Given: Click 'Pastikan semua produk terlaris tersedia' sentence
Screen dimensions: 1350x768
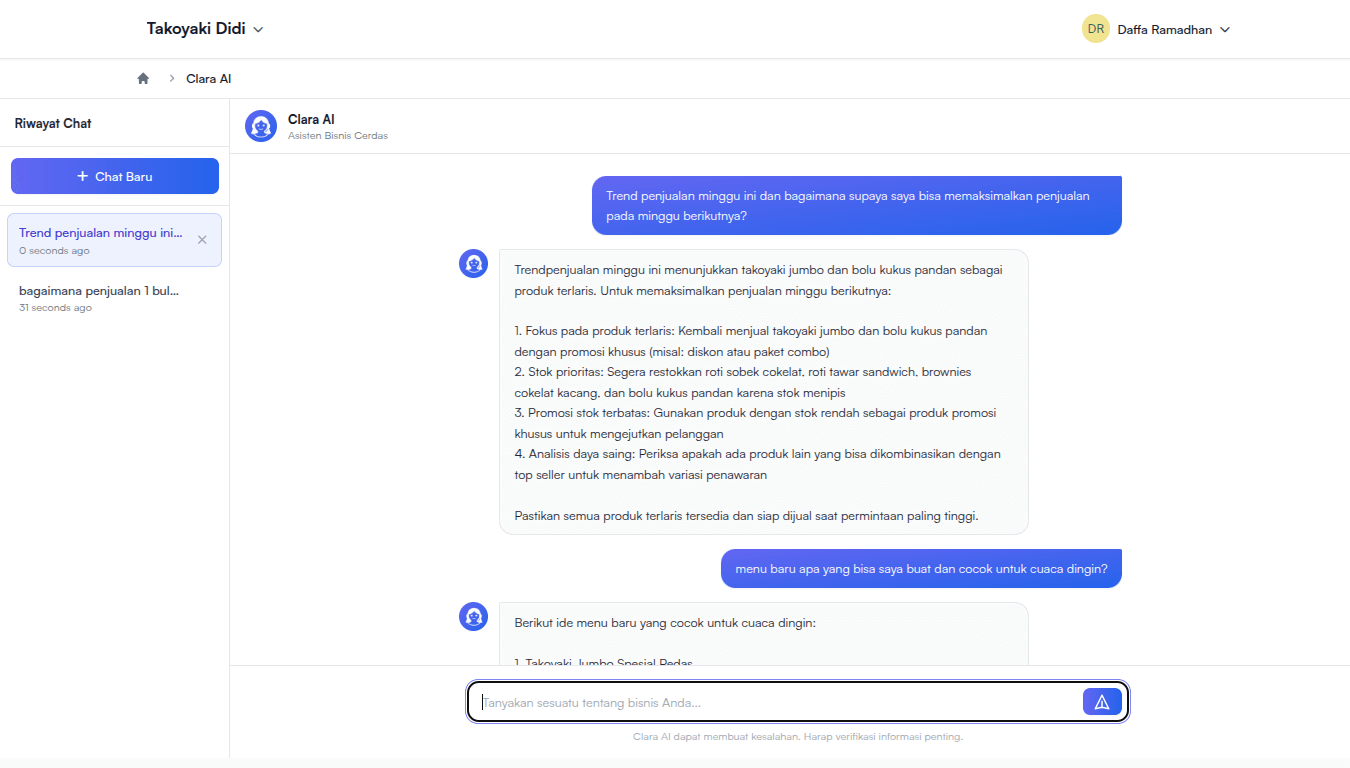Looking at the screenshot, I should click(746, 516).
